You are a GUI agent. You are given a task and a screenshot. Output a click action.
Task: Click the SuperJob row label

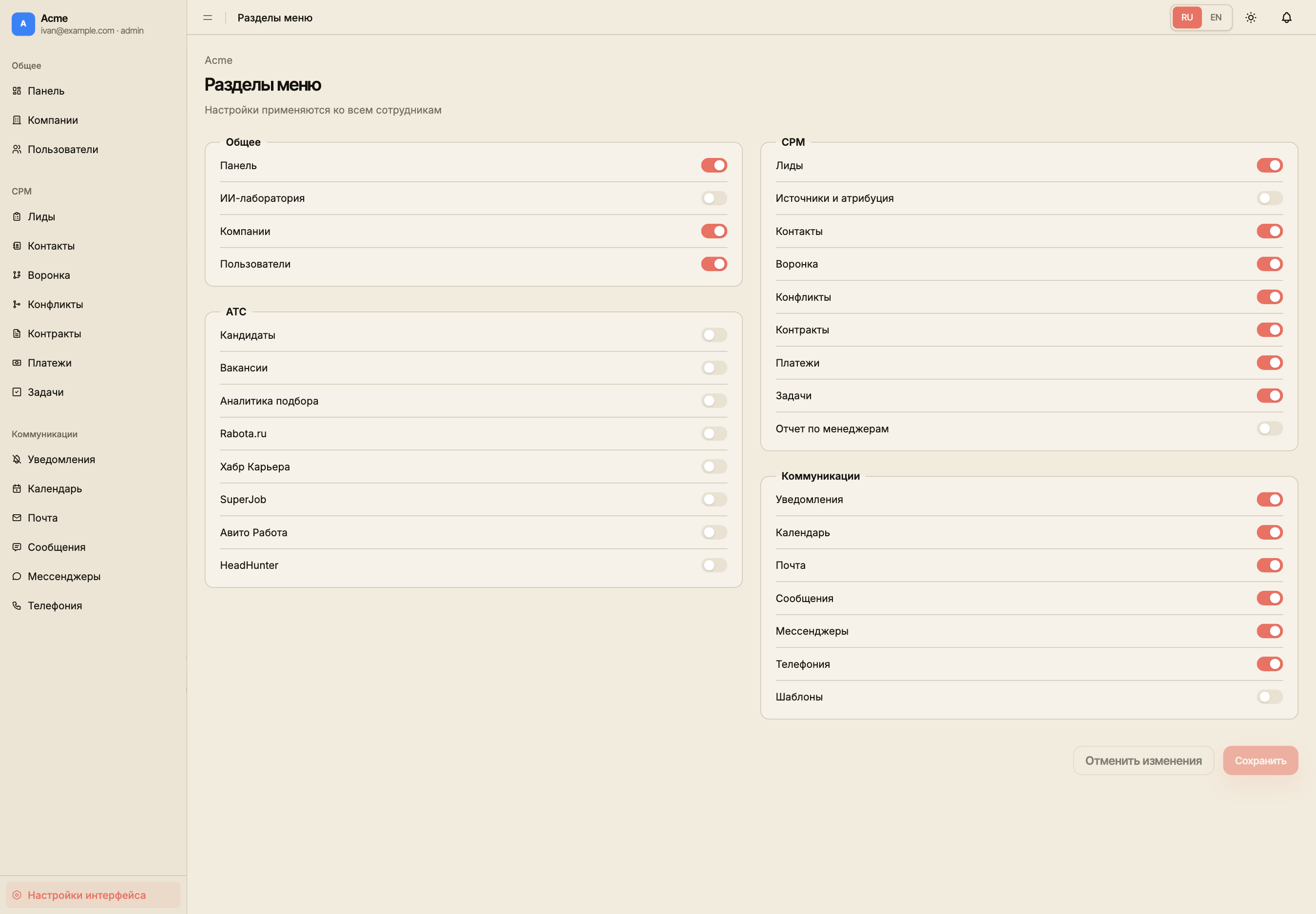point(243,499)
